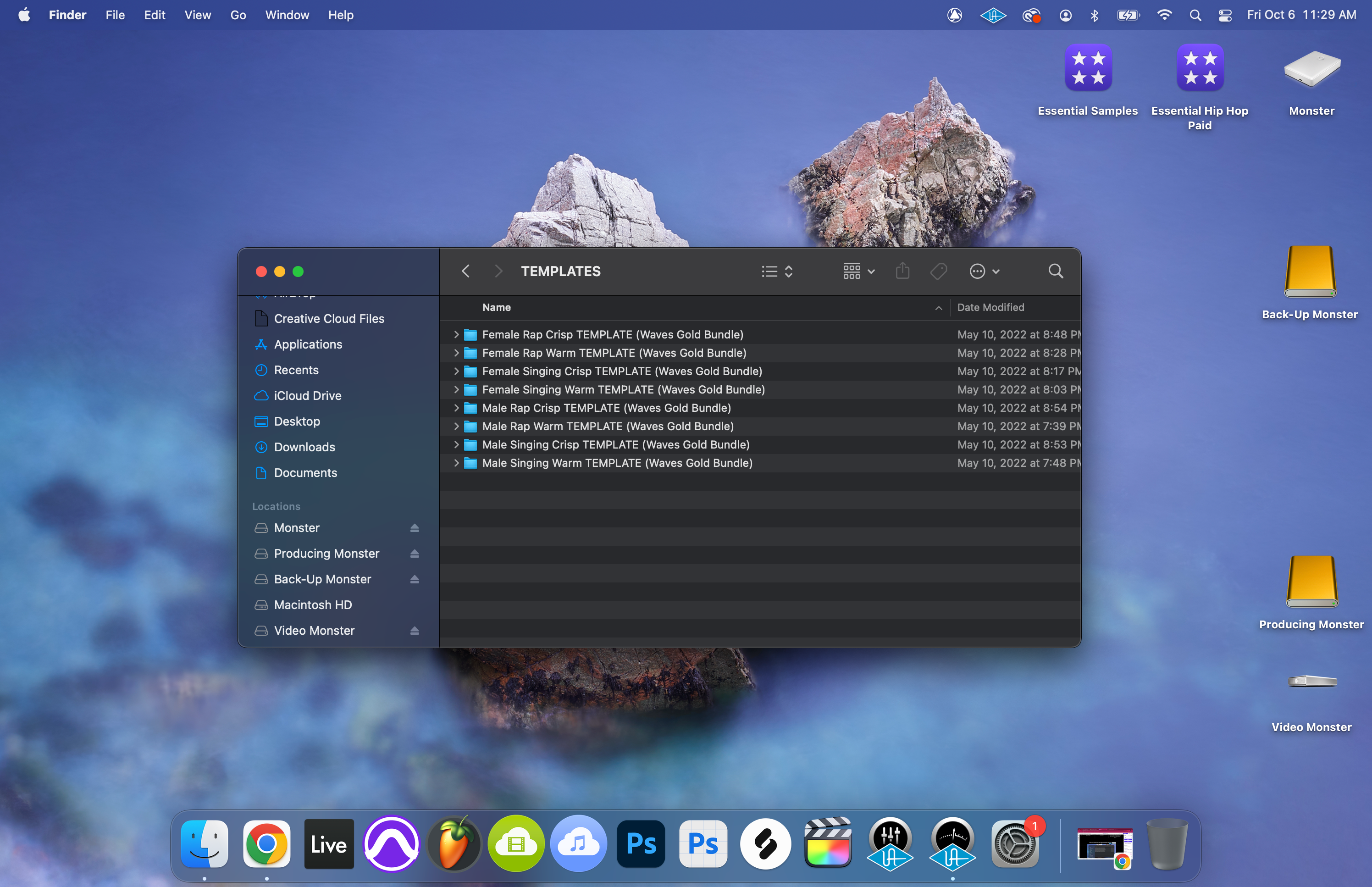Screen dimensions: 1372x887
Task: Select Applications in the Finder sidebar
Action: click(x=307, y=344)
